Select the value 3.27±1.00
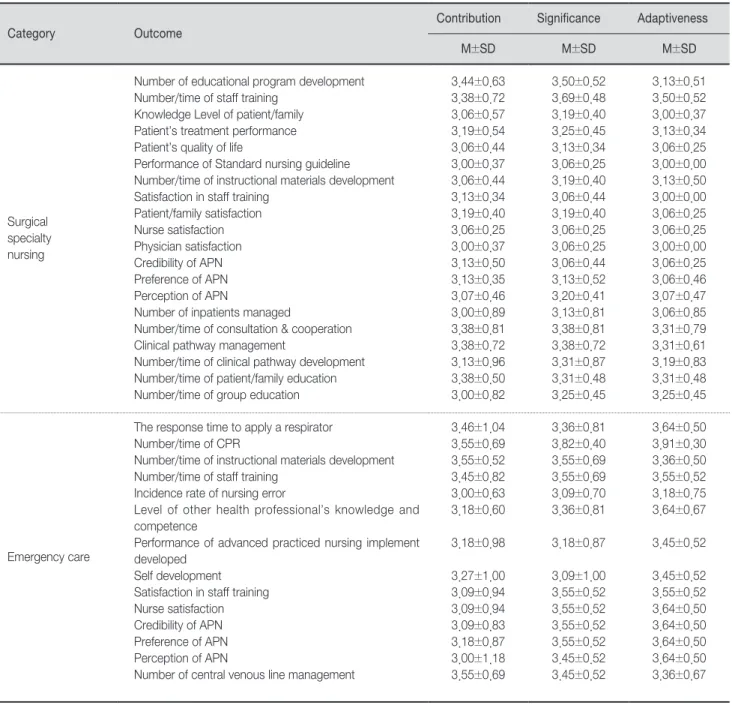732x705 pixels. coord(478,576)
